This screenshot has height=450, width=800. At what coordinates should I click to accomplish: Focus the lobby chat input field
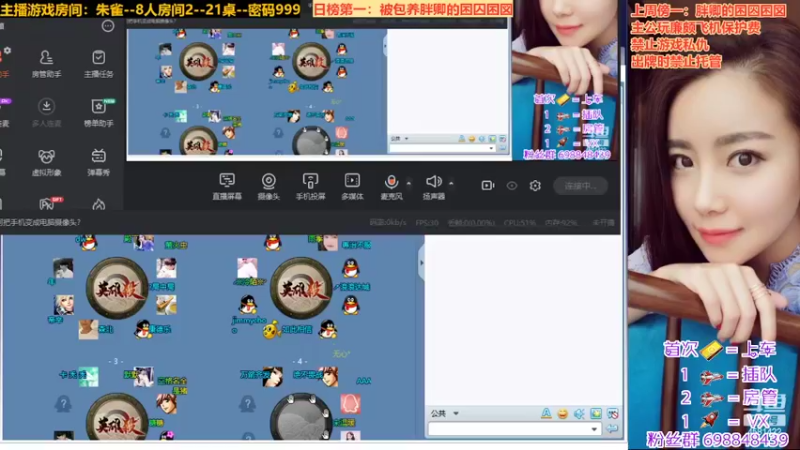(x=508, y=430)
